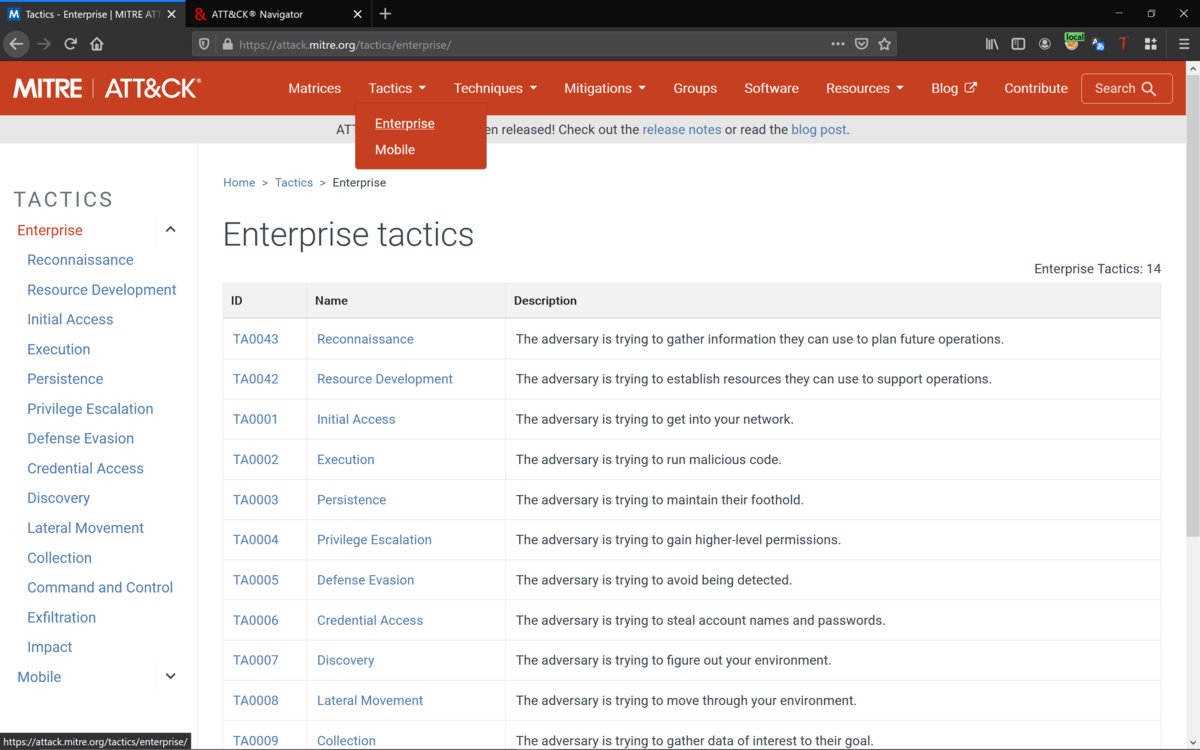Choose Enterprise in Tactics dropdown
This screenshot has height=750, width=1200.
[x=405, y=123]
